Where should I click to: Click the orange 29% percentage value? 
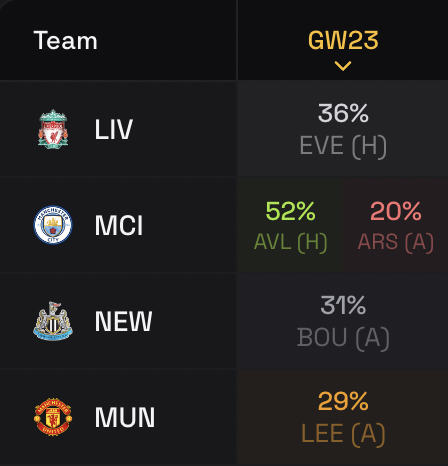343,401
